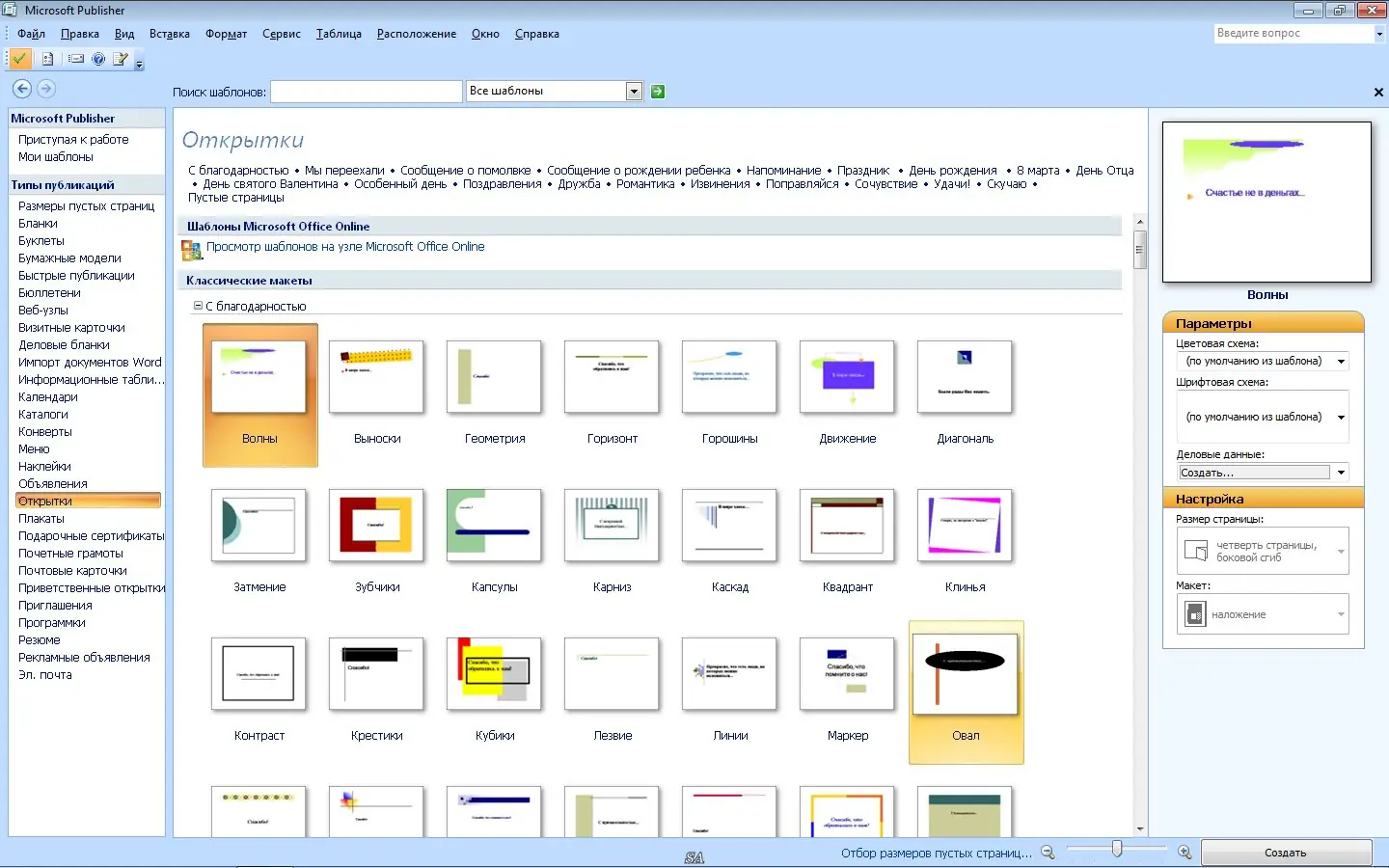Open the Формат menu

[226, 34]
